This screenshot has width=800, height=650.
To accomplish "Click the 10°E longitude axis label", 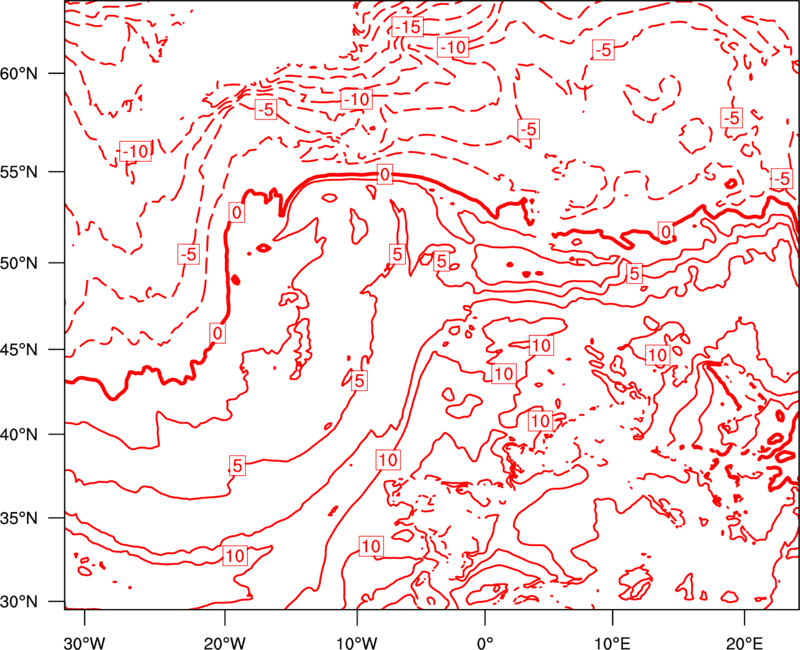I will pyautogui.click(x=612, y=643).
